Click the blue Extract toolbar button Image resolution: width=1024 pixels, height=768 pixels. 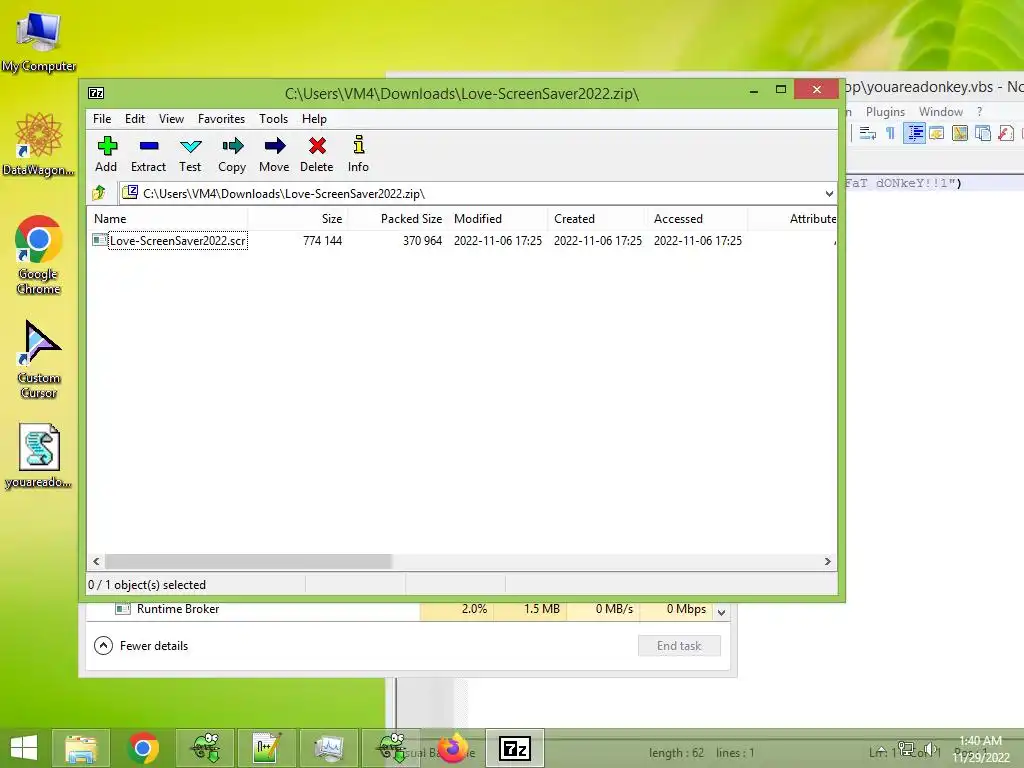pos(148,154)
